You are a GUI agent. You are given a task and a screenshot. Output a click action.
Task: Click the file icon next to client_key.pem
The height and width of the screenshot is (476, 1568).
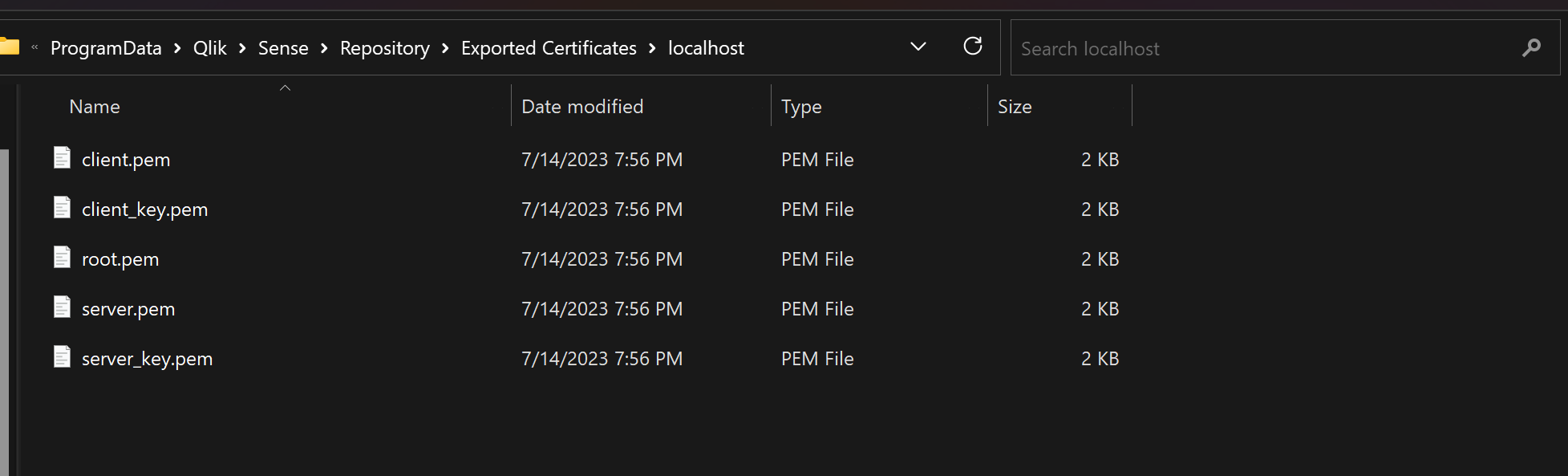pos(62,208)
